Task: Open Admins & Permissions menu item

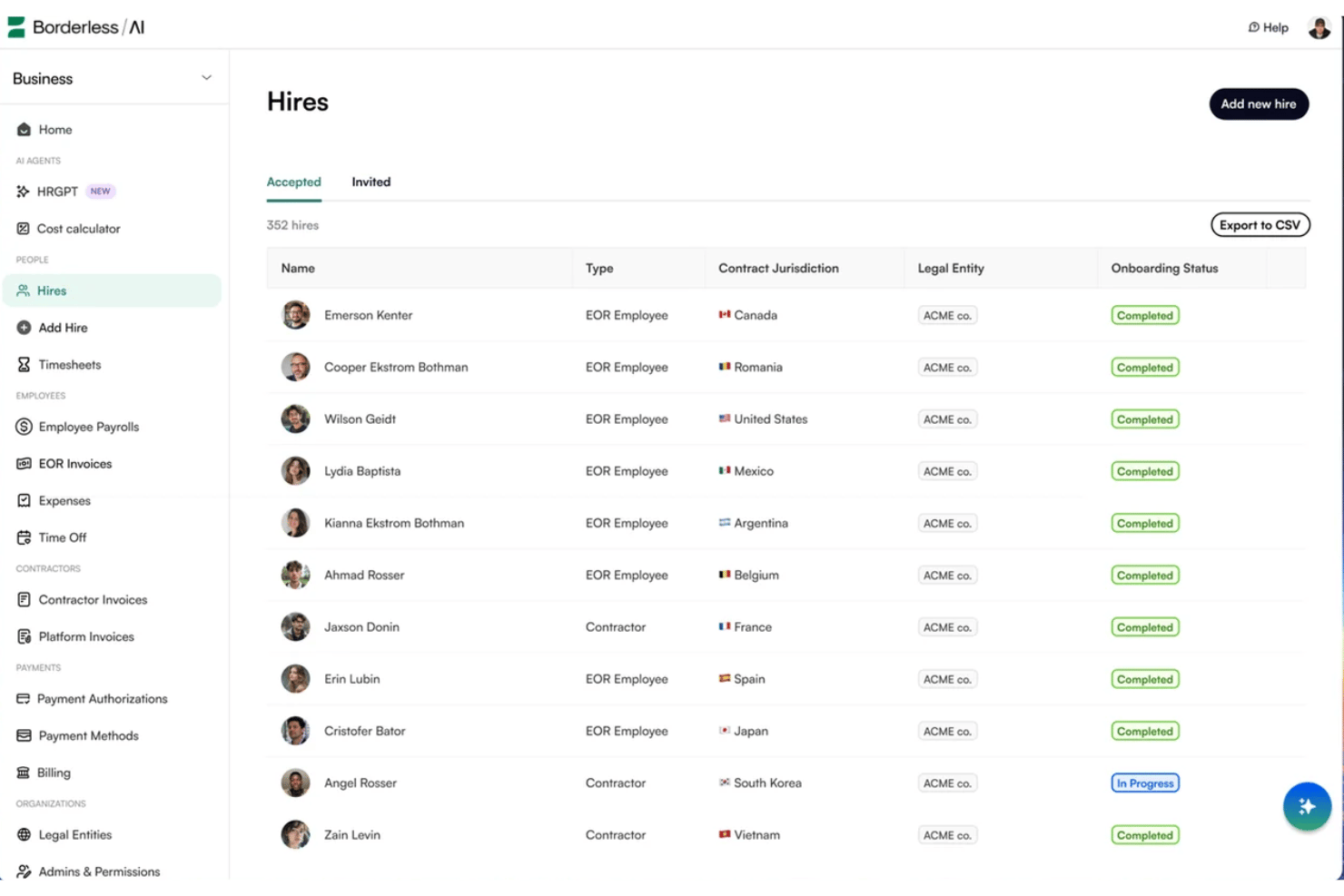Action: tap(99, 871)
